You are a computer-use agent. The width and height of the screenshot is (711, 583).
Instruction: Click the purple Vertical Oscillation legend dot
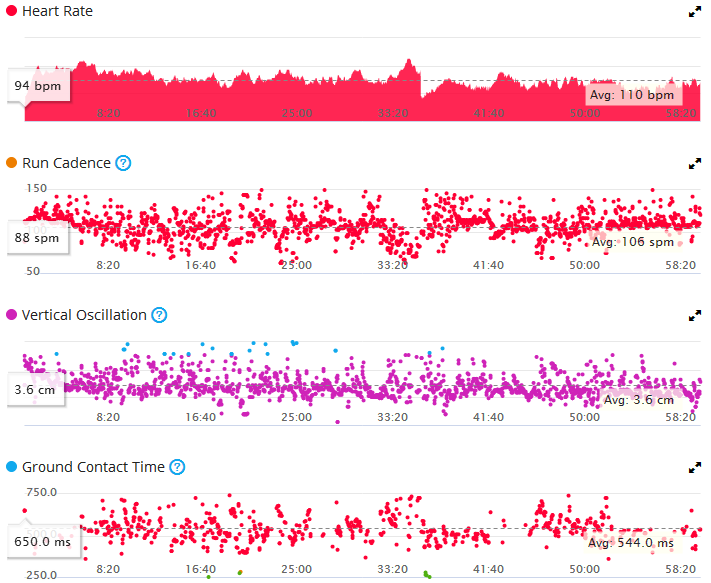coord(11,315)
